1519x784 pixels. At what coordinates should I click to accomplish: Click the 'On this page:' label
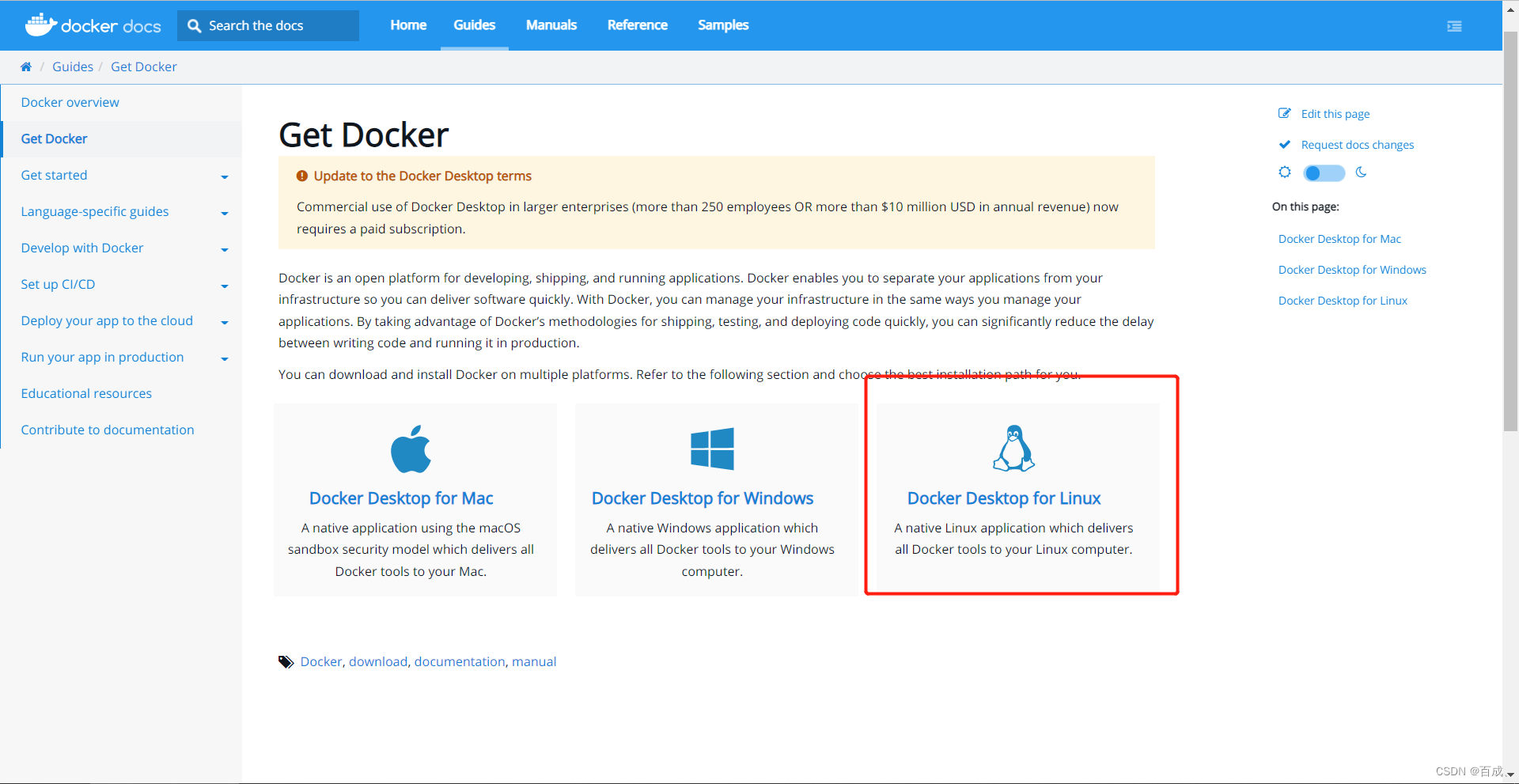click(x=1305, y=206)
